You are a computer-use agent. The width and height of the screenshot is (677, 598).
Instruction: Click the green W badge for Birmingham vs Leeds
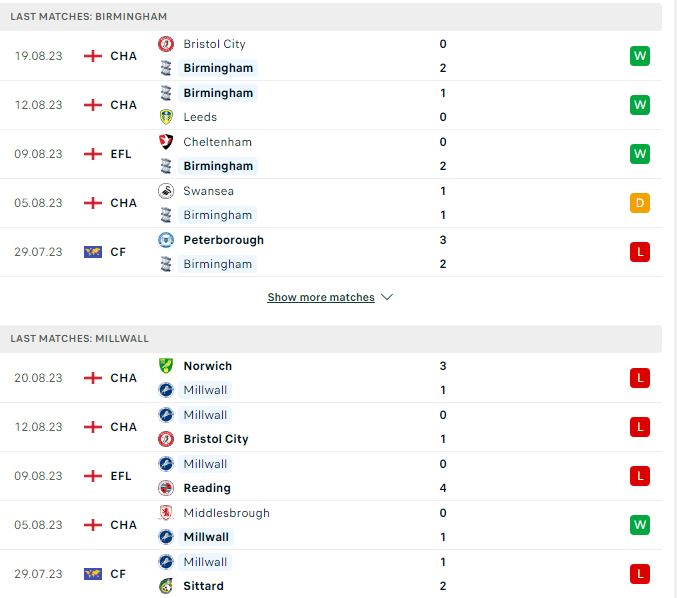pyautogui.click(x=639, y=105)
